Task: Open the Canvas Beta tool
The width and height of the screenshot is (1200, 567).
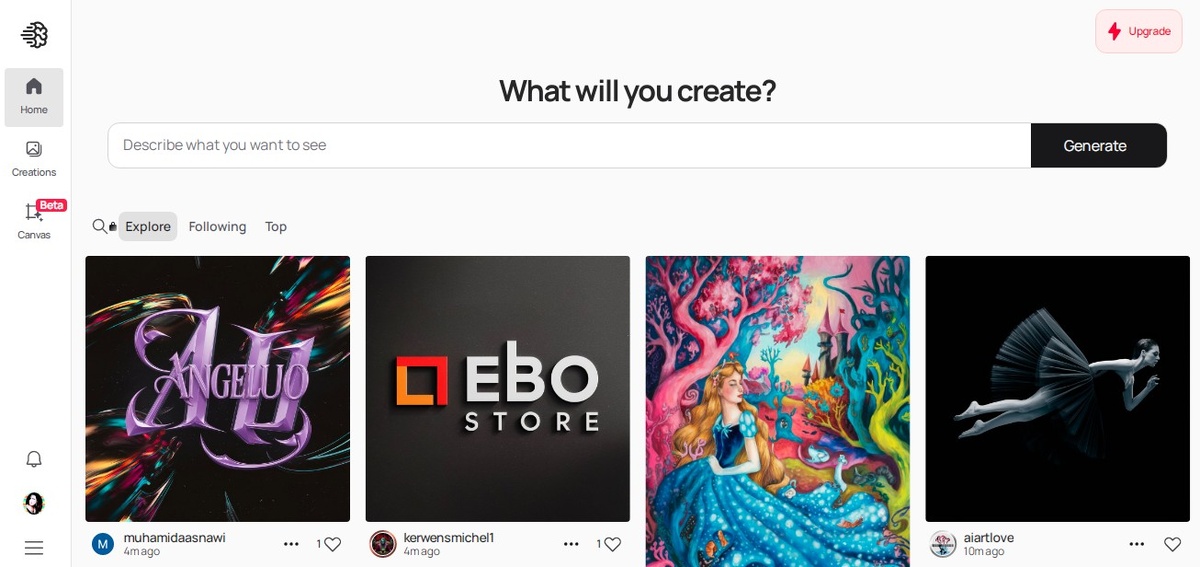Action: tap(34, 221)
